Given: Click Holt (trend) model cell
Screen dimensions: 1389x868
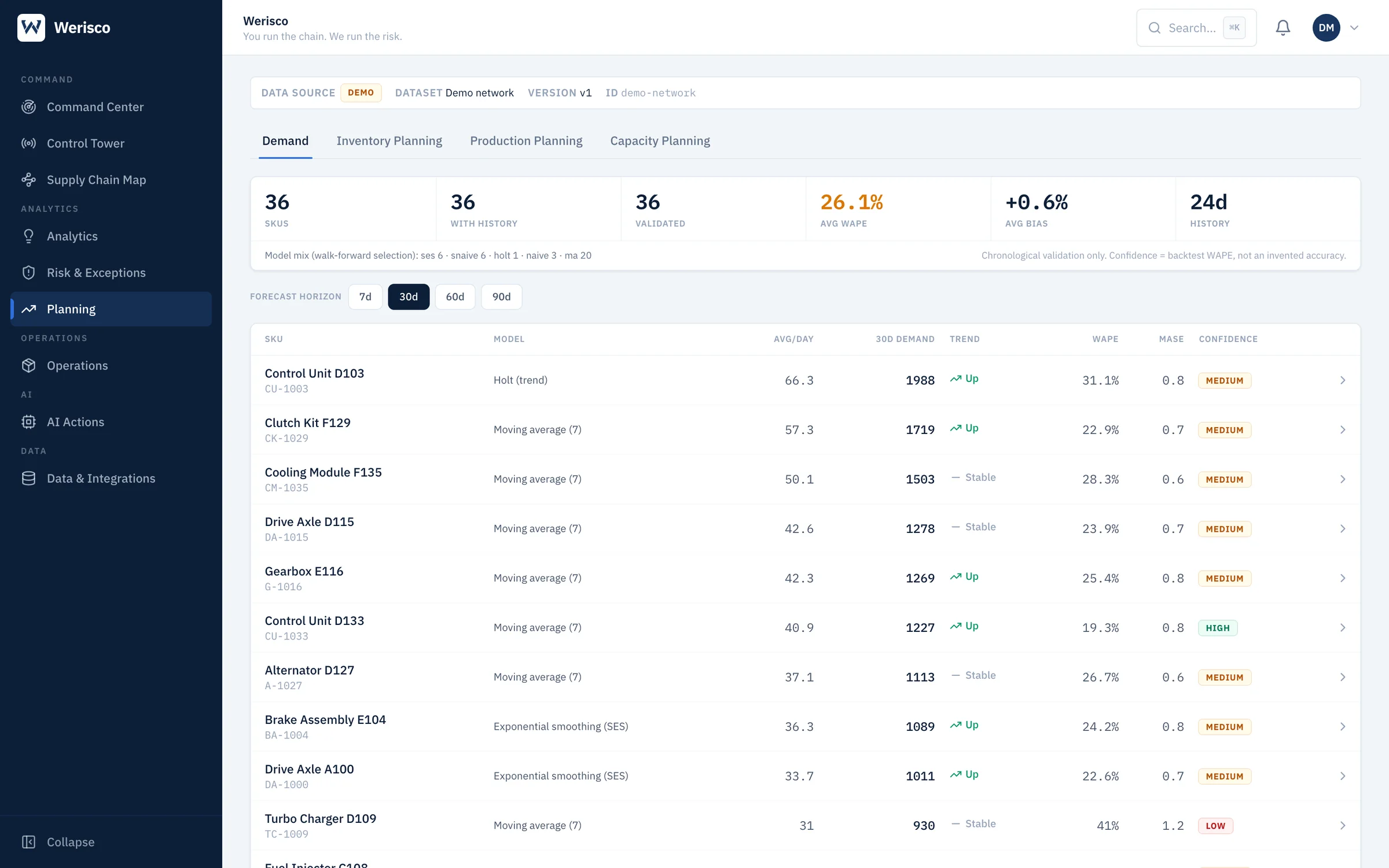Looking at the screenshot, I should point(520,380).
